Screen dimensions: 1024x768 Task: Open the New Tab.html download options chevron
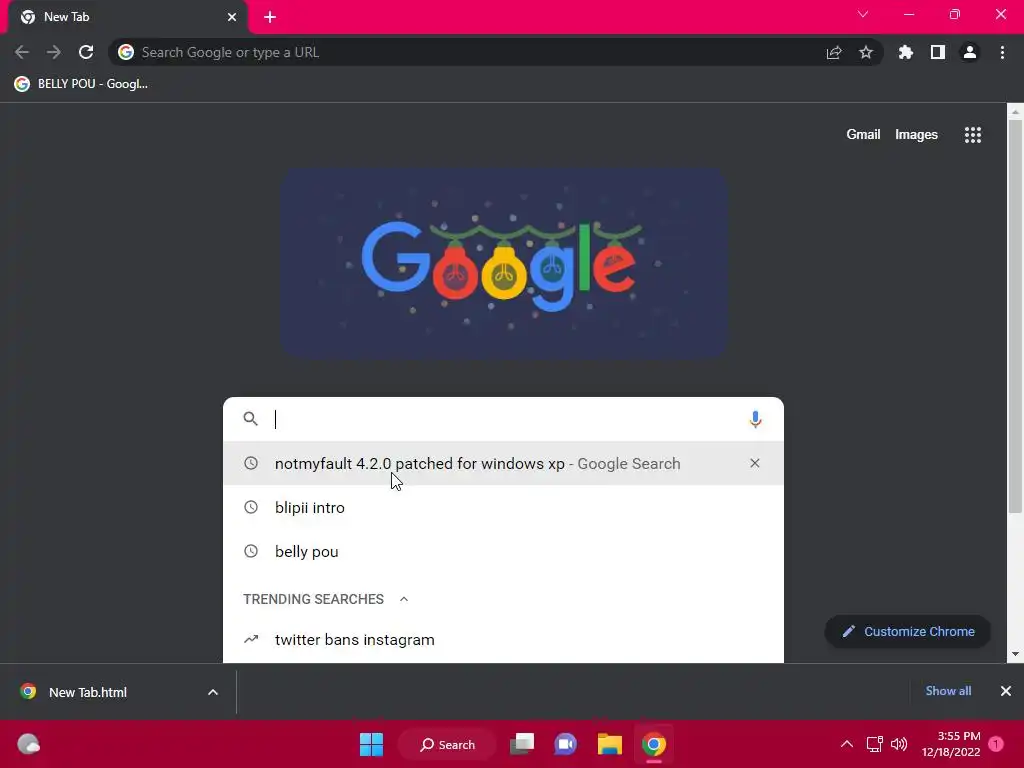[x=213, y=692]
